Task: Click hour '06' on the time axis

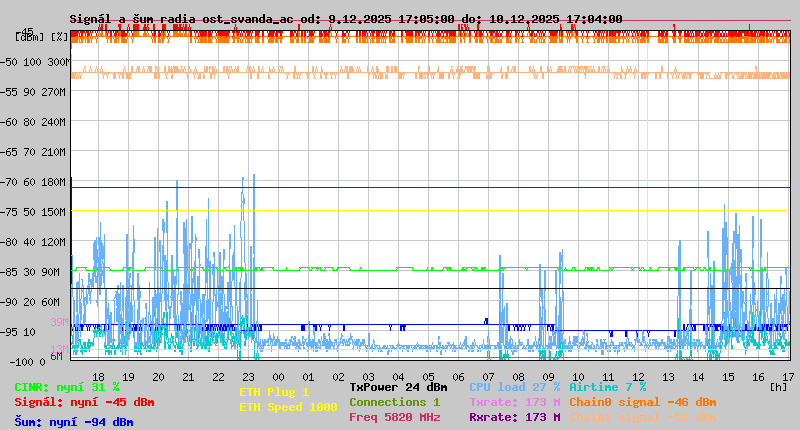Action: (x=459, y=377)
